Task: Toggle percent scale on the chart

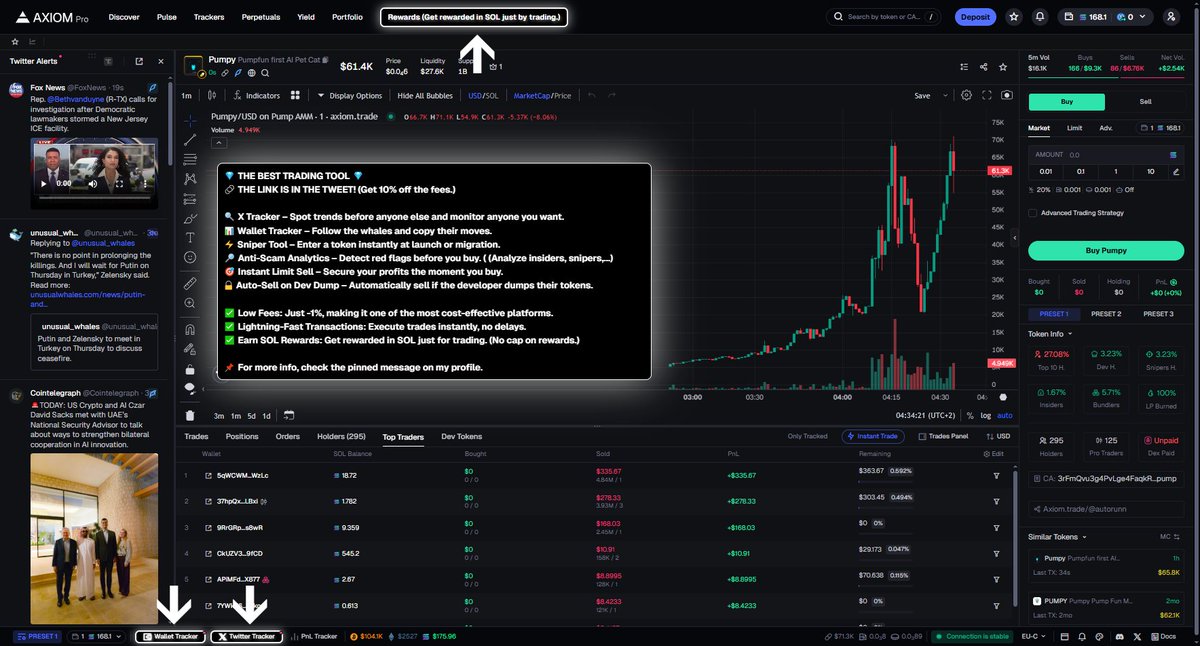Action: (x=970, y=415)
